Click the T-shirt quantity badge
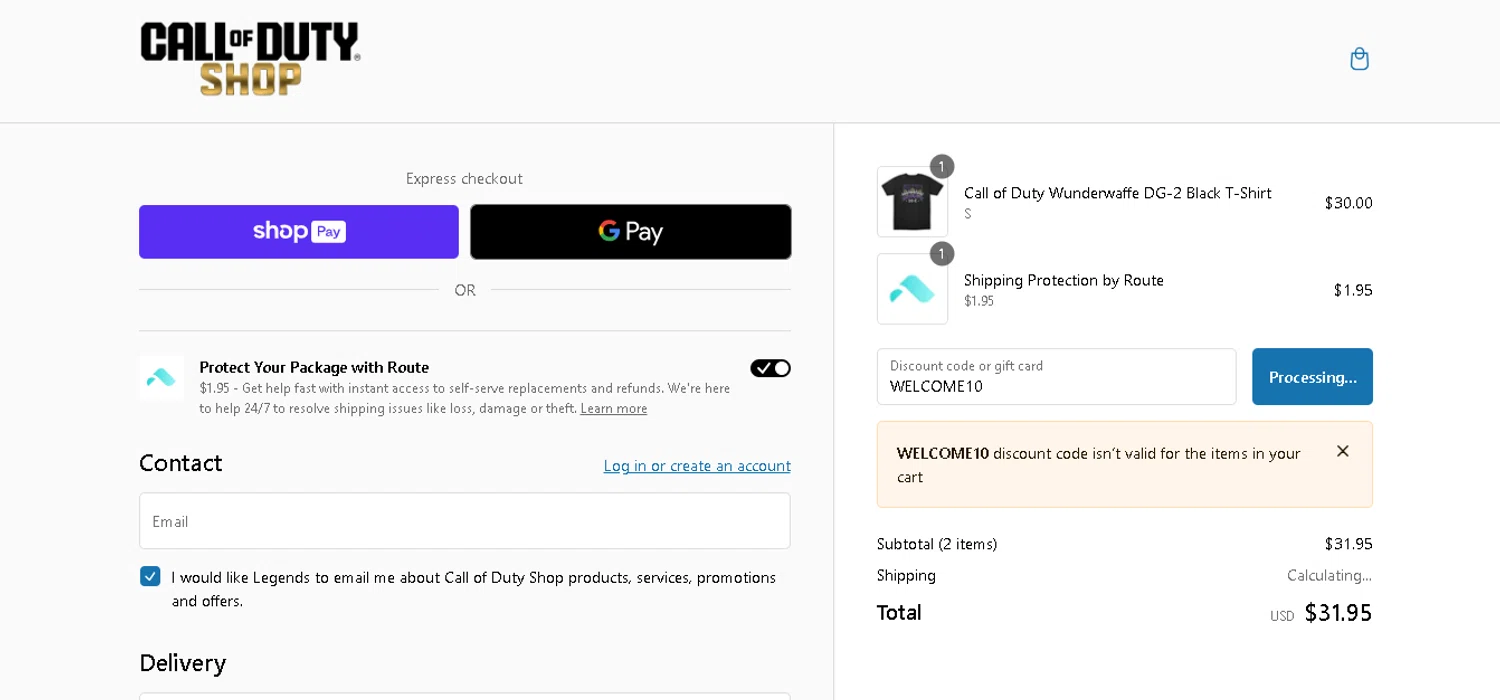The width and height of the screenshot is (1500, 700). 941,167
